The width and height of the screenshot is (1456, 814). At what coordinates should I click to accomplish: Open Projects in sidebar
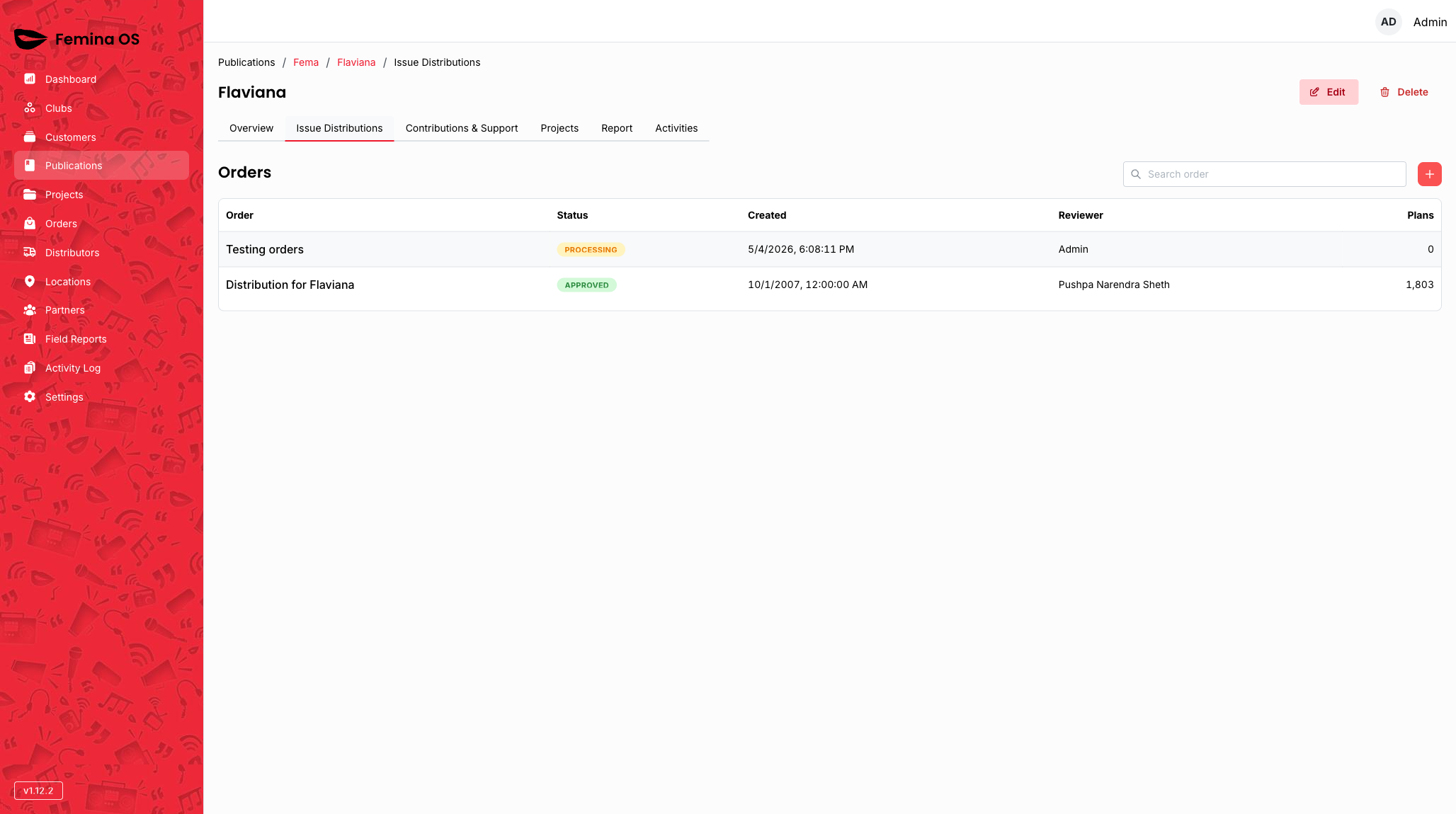[x=101, y=194]
